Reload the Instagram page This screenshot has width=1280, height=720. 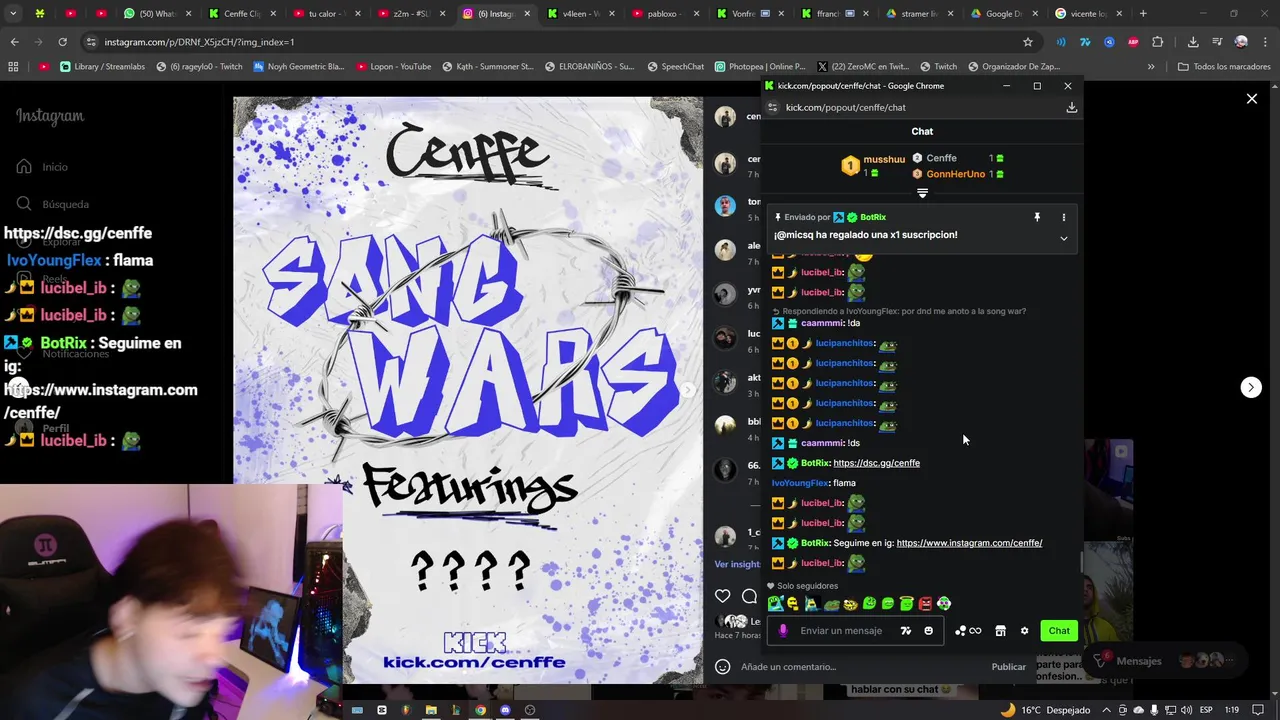tap(62, 42)
